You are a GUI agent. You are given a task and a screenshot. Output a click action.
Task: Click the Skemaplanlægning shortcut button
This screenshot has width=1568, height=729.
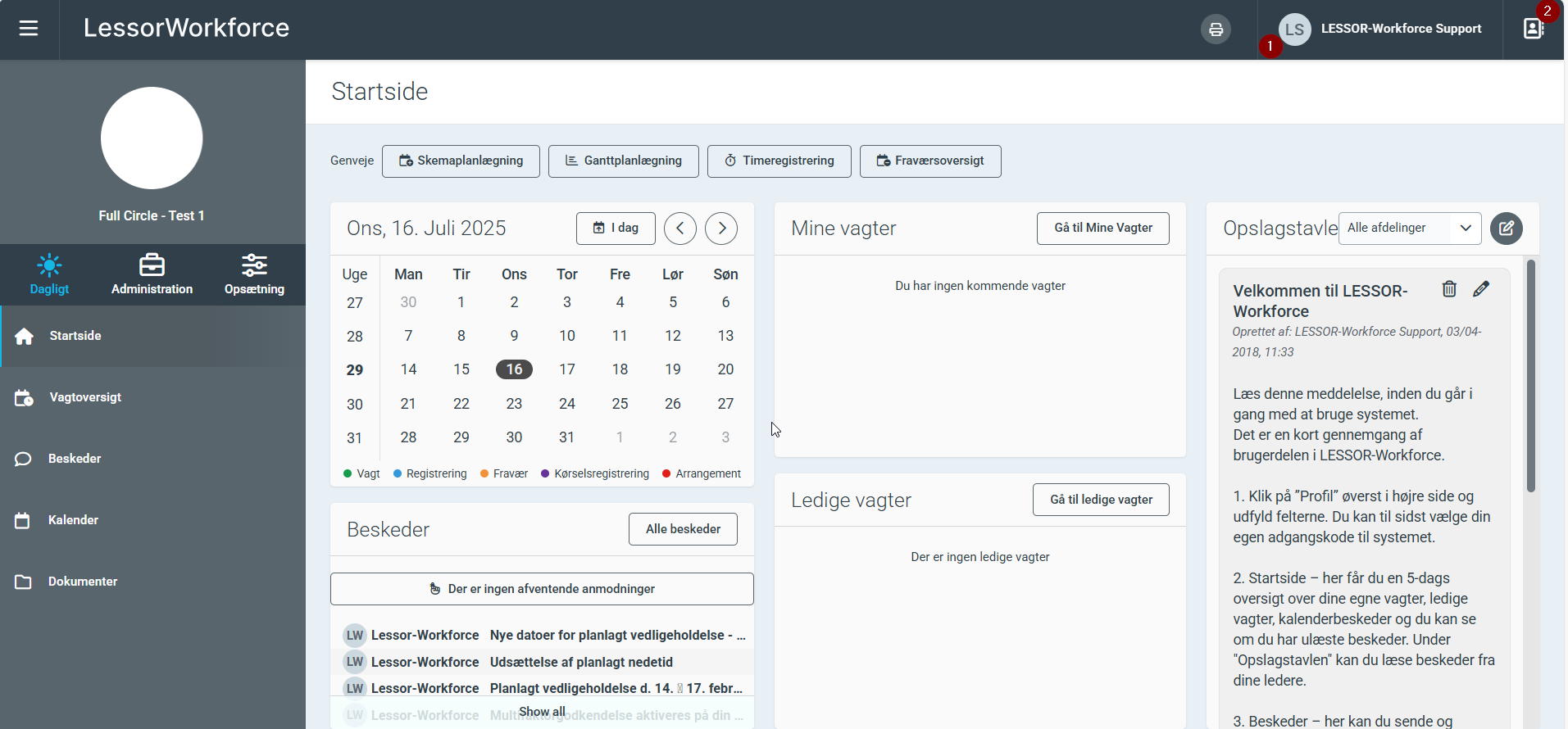pos(461,161)
